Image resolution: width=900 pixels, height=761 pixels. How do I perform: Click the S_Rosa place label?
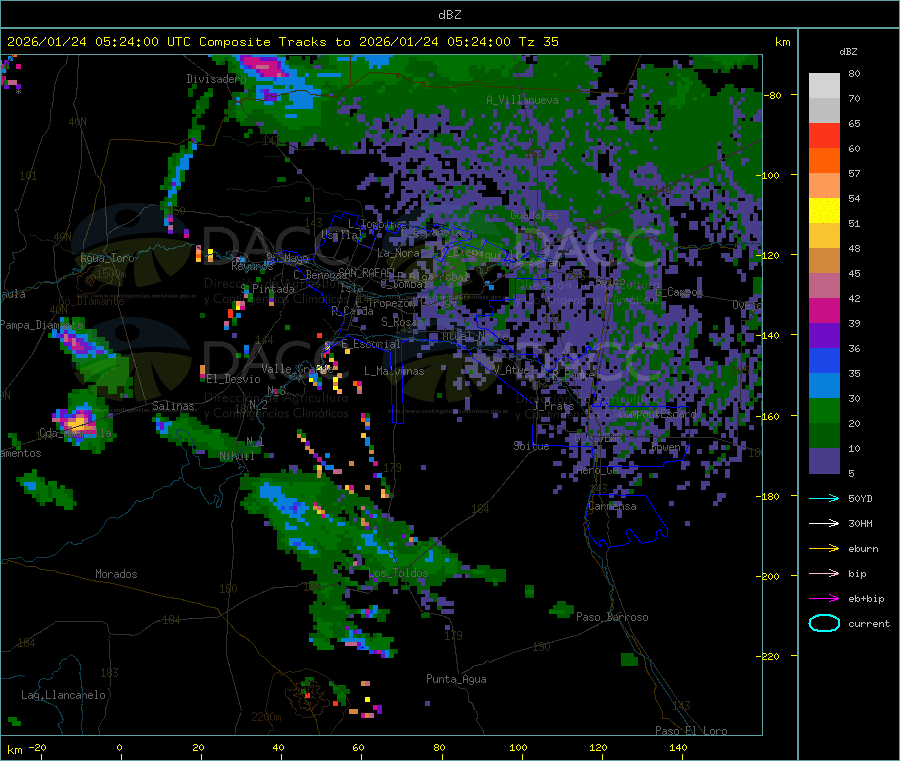coord(402,322)
